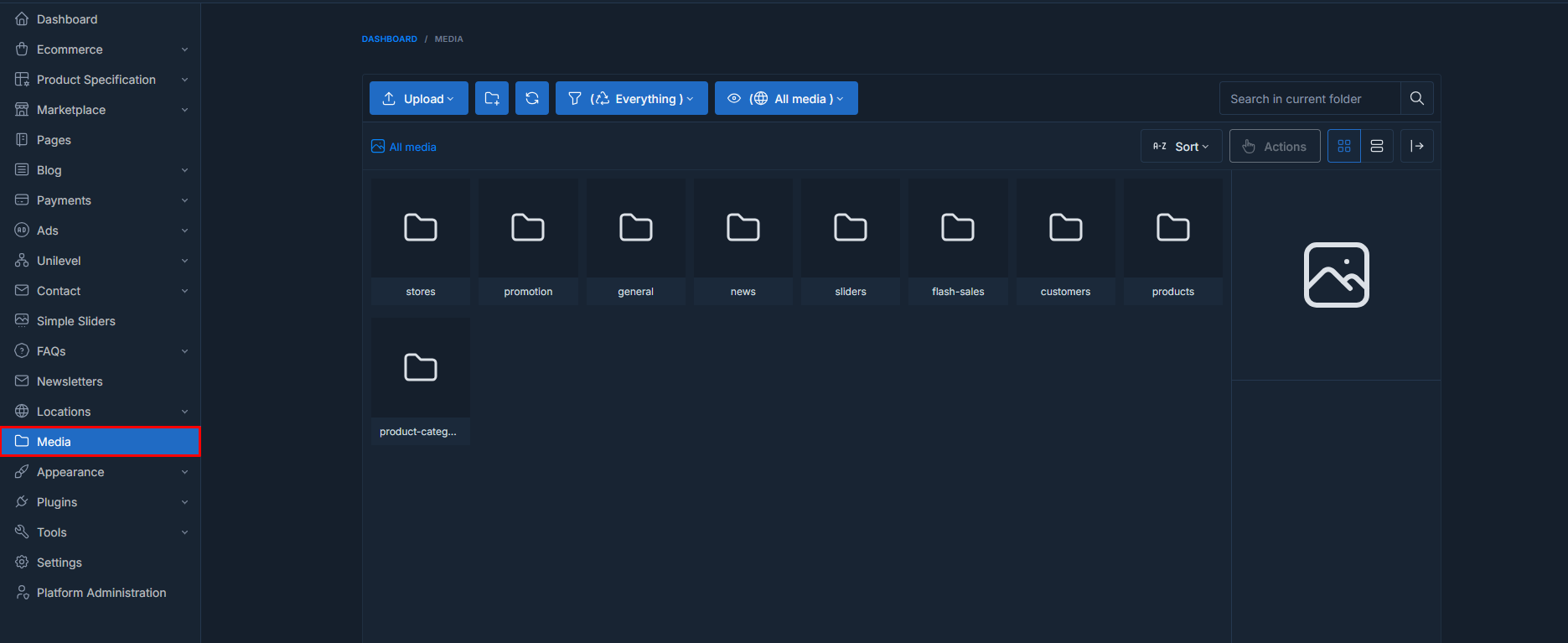This screenshot has width=1568, height=643.
Task: Switch to grid view layout
Action: click(x=1343, y=146)
